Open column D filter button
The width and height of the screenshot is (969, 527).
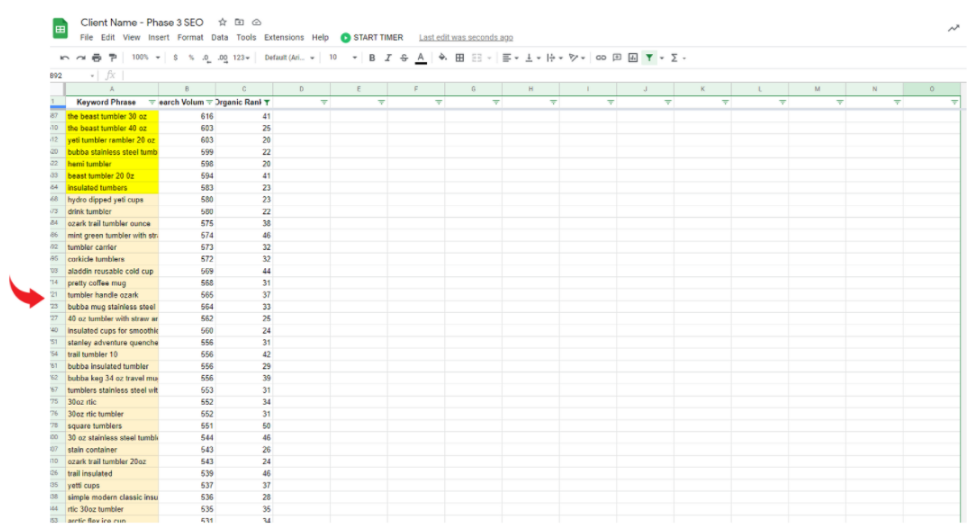(x=324, y=102)
